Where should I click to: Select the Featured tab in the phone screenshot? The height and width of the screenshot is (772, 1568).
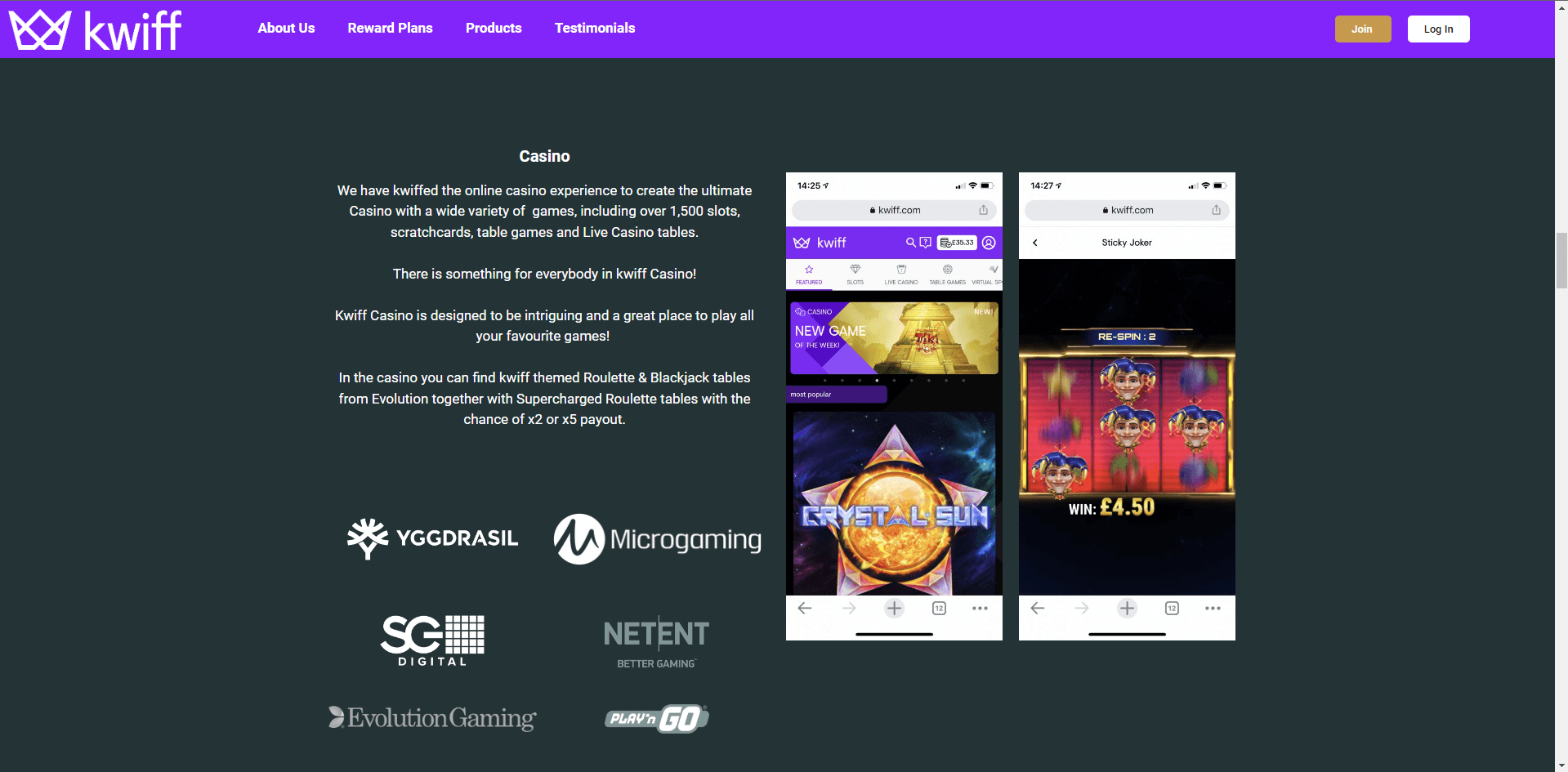[x=809, y=274]
